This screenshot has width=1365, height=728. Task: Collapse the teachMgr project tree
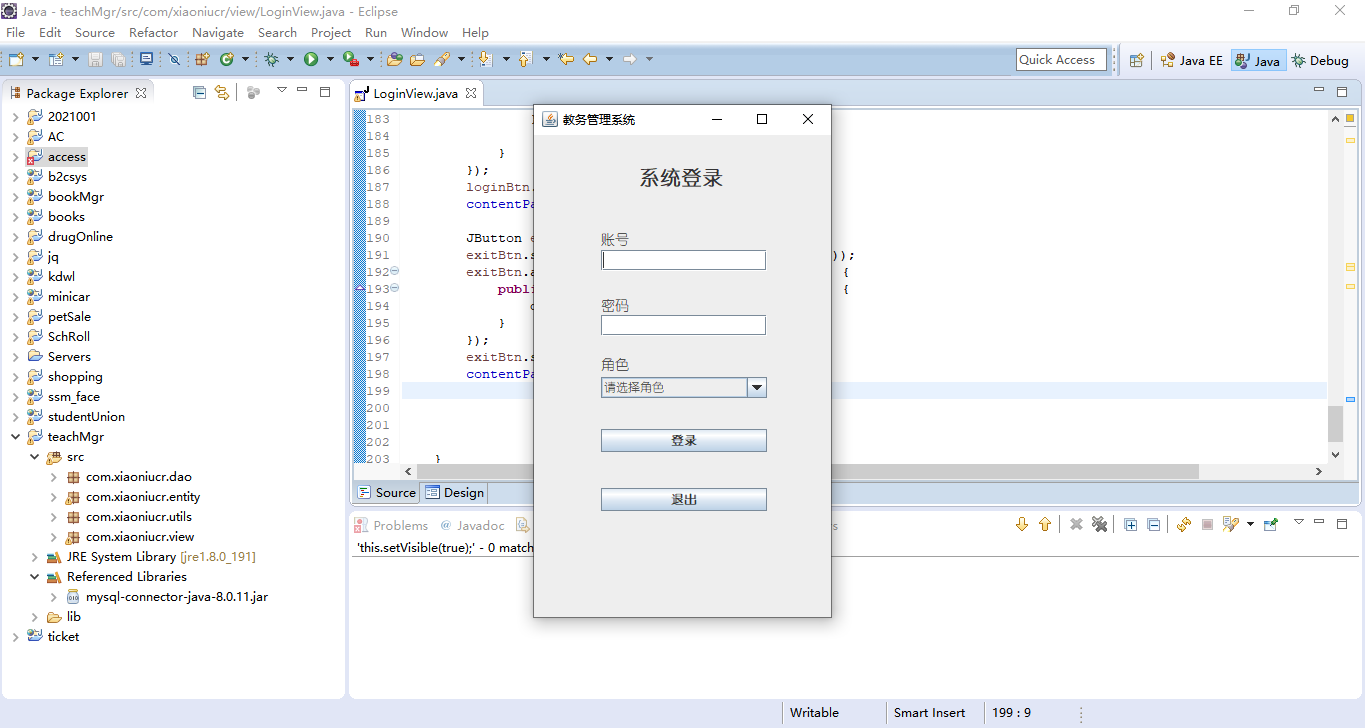click(16, 437)
